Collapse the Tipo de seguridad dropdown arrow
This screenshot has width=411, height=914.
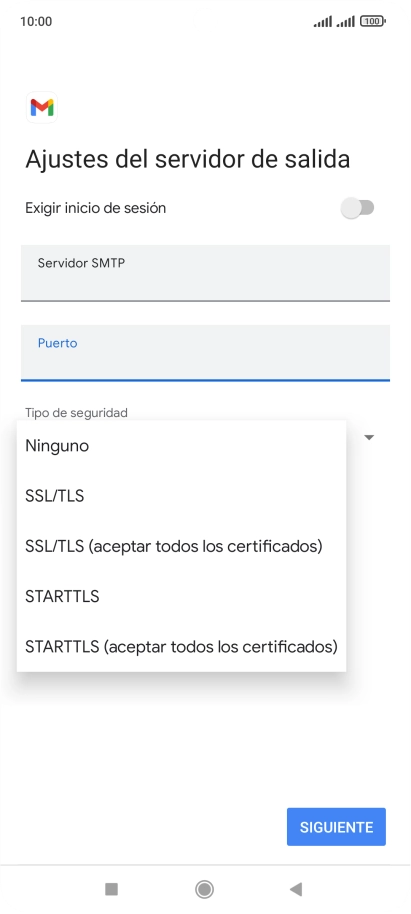[369, 437]
